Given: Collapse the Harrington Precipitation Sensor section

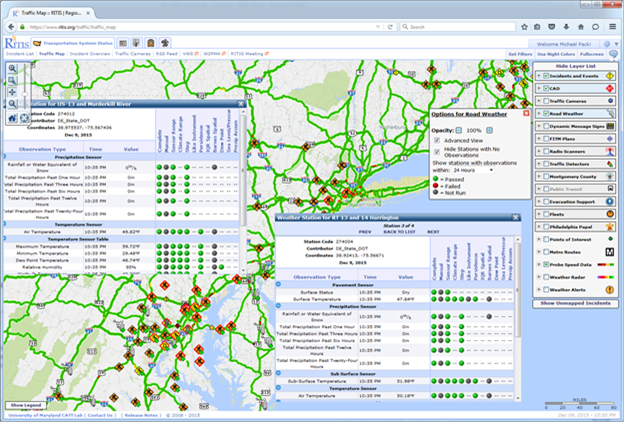Looking at the screenshot, I should coord(278,306).
